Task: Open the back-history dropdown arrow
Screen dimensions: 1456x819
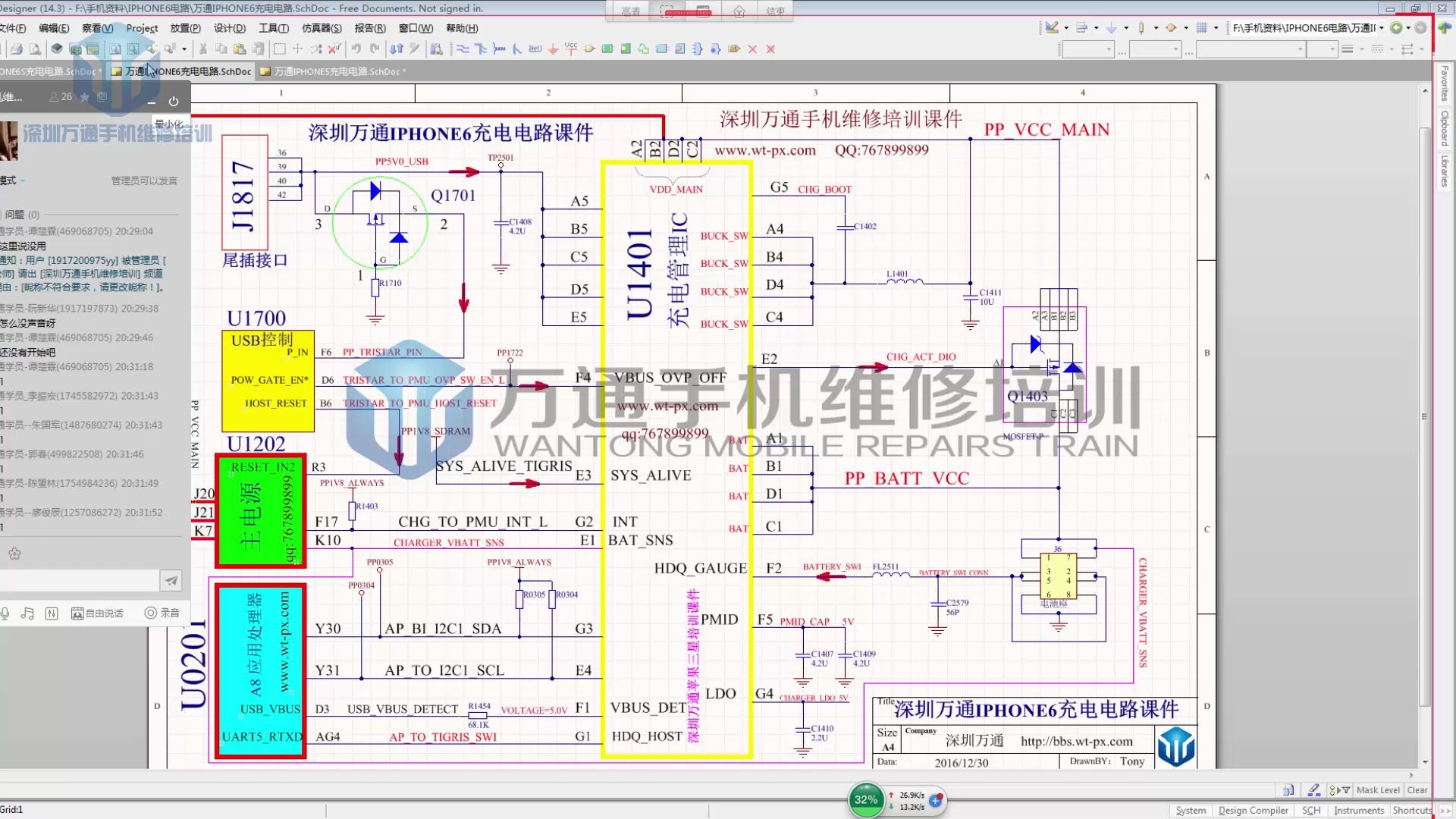Action: [1408, 28]
